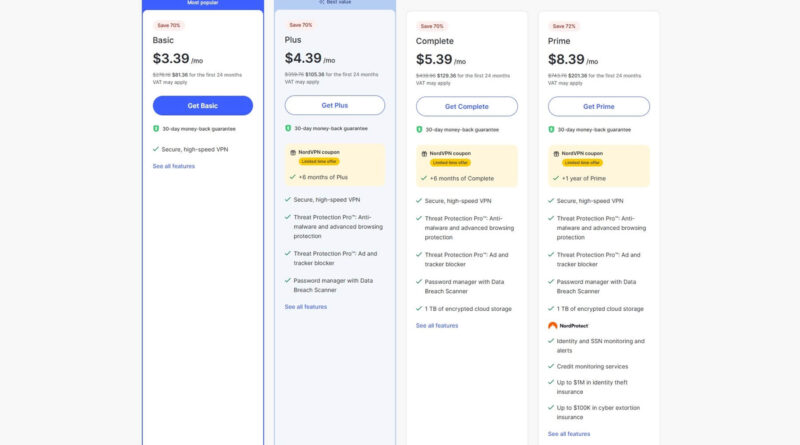Click the $3.39 /mo price

pyautogui.click(x=178, y=59)
